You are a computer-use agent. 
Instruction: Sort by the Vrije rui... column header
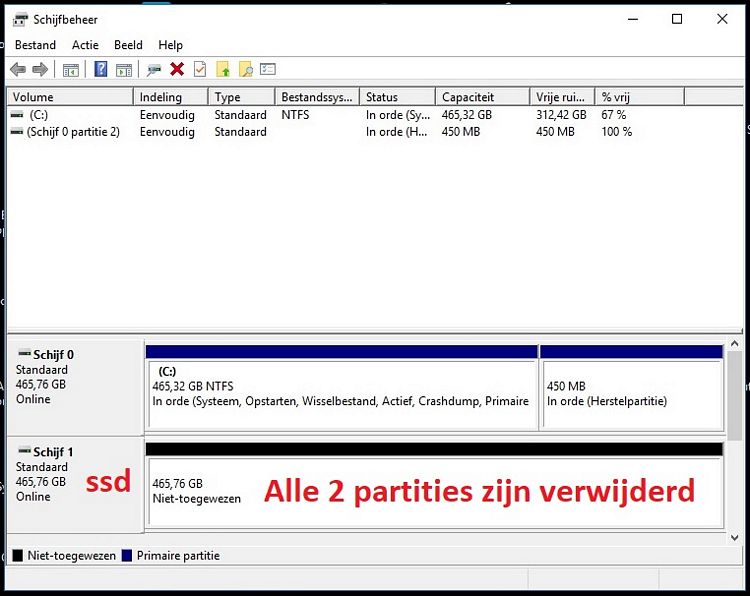[562, 97]
